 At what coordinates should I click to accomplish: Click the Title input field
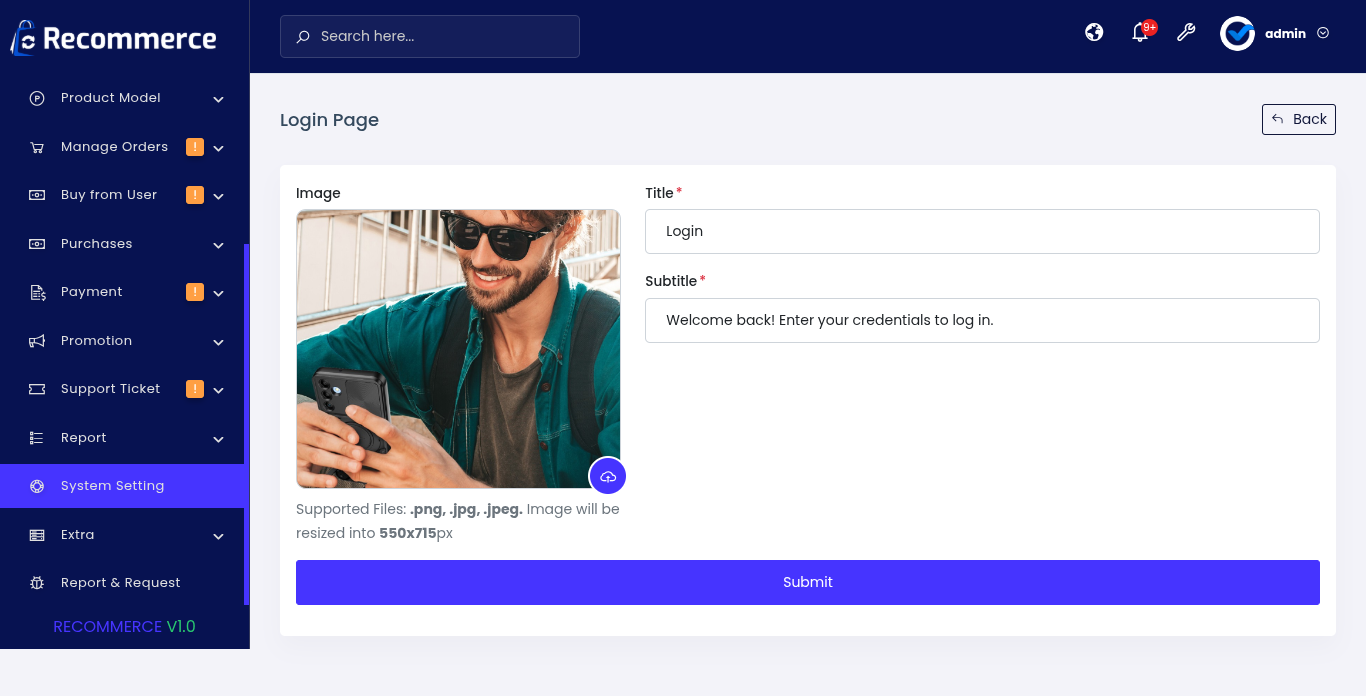pos(982,231)
